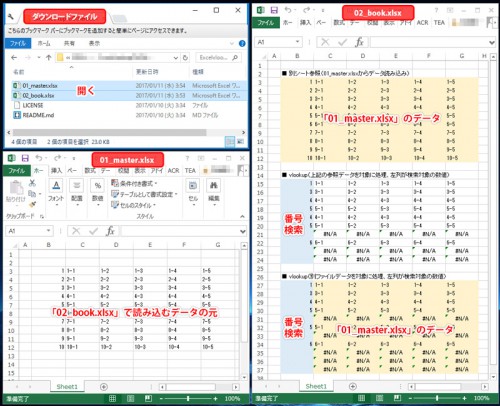Save the 02_book.xlsx workbook via floppy icon
The image size is (500, 406).
274,10
